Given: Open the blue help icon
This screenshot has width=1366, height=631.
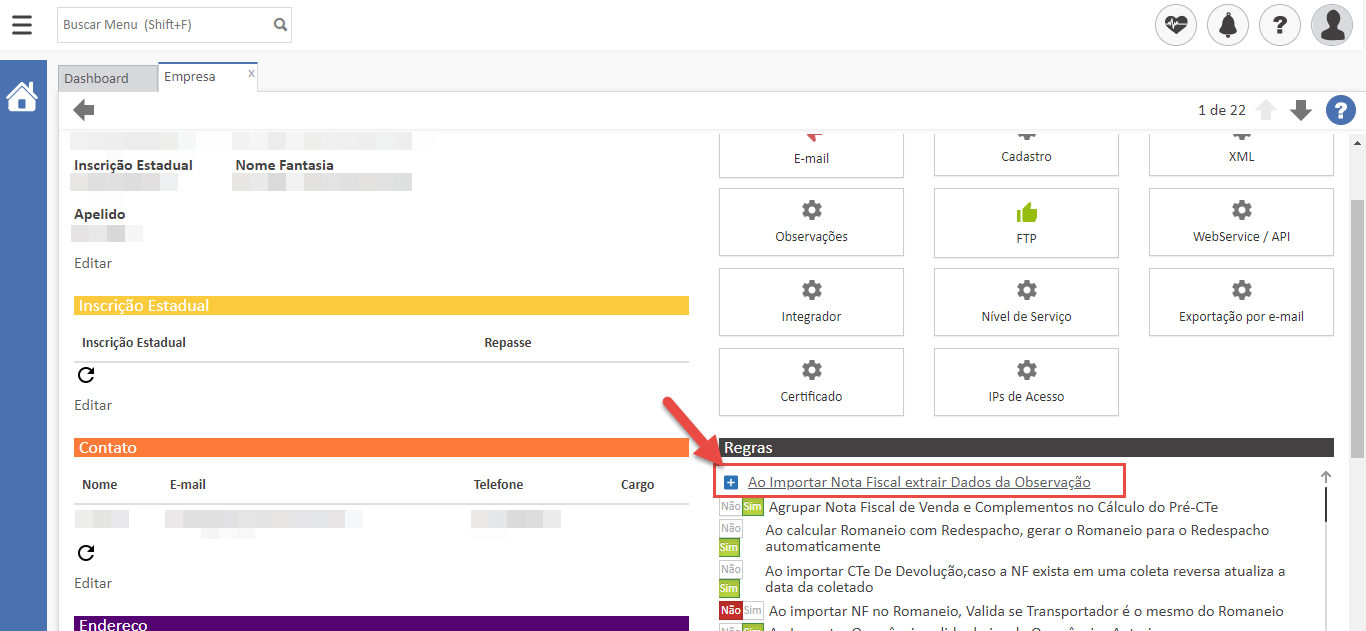Looking at the screenshot, I should click(x=1340, y=111).
